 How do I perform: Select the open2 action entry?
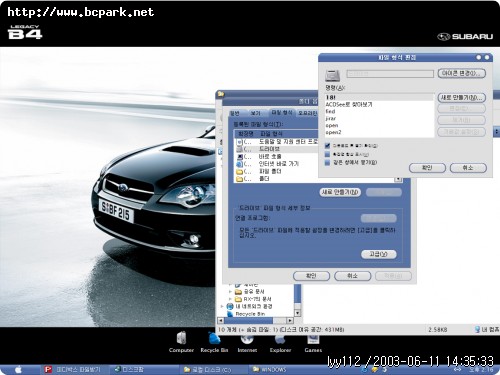[x=379, y=132]
